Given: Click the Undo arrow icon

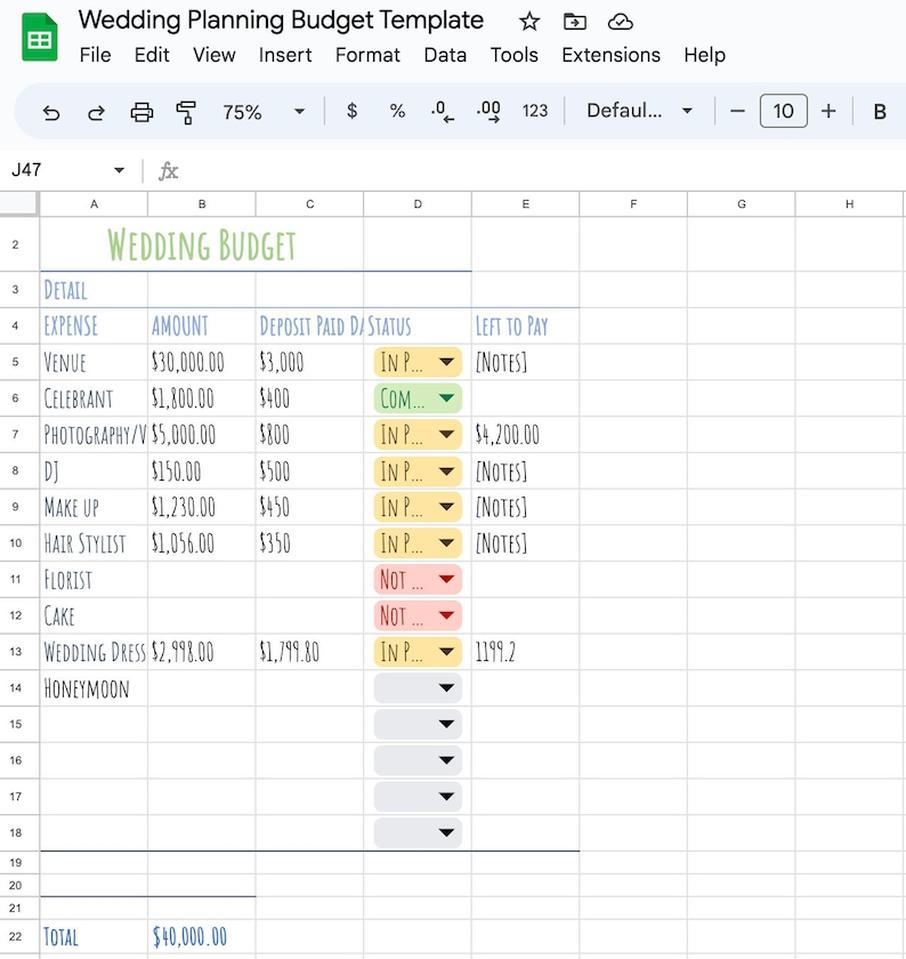Looking at the screenshot, I should click(51, 112).
